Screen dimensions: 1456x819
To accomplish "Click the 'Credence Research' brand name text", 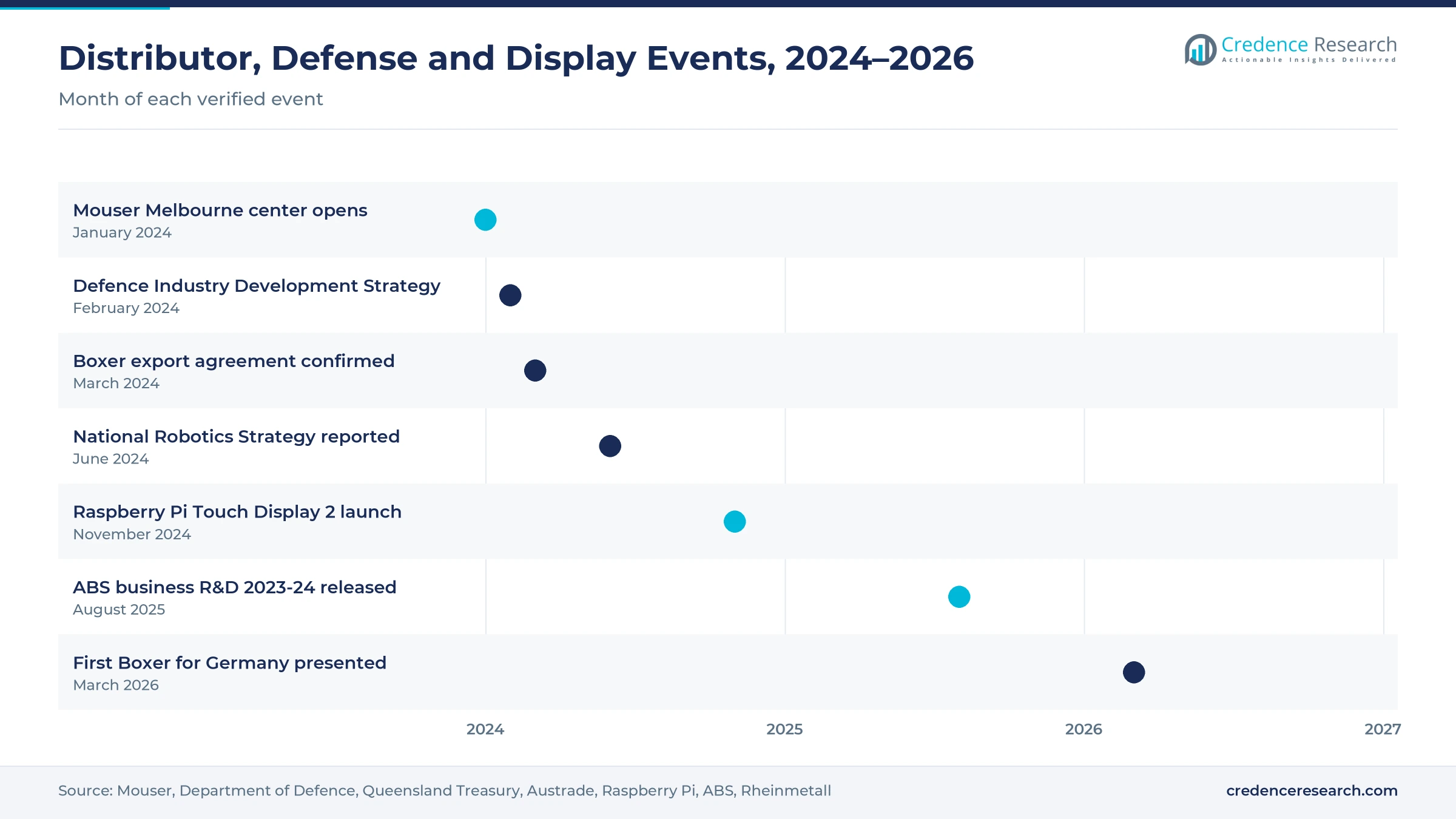I will pos(1309,45).
